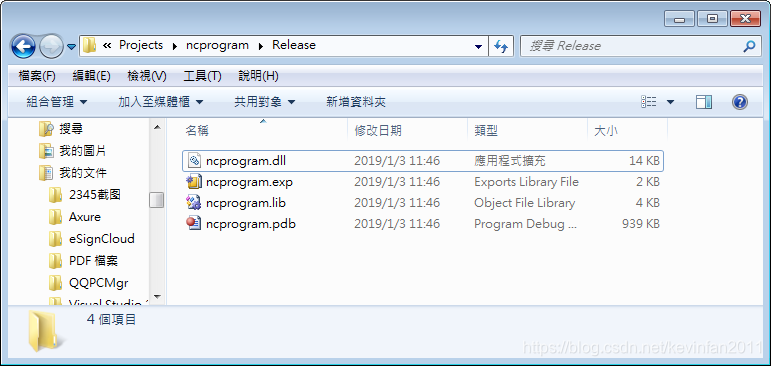
Task: Refresh the folder with the refresh icon
Action: pyautogui.click(x=501, y=46)
